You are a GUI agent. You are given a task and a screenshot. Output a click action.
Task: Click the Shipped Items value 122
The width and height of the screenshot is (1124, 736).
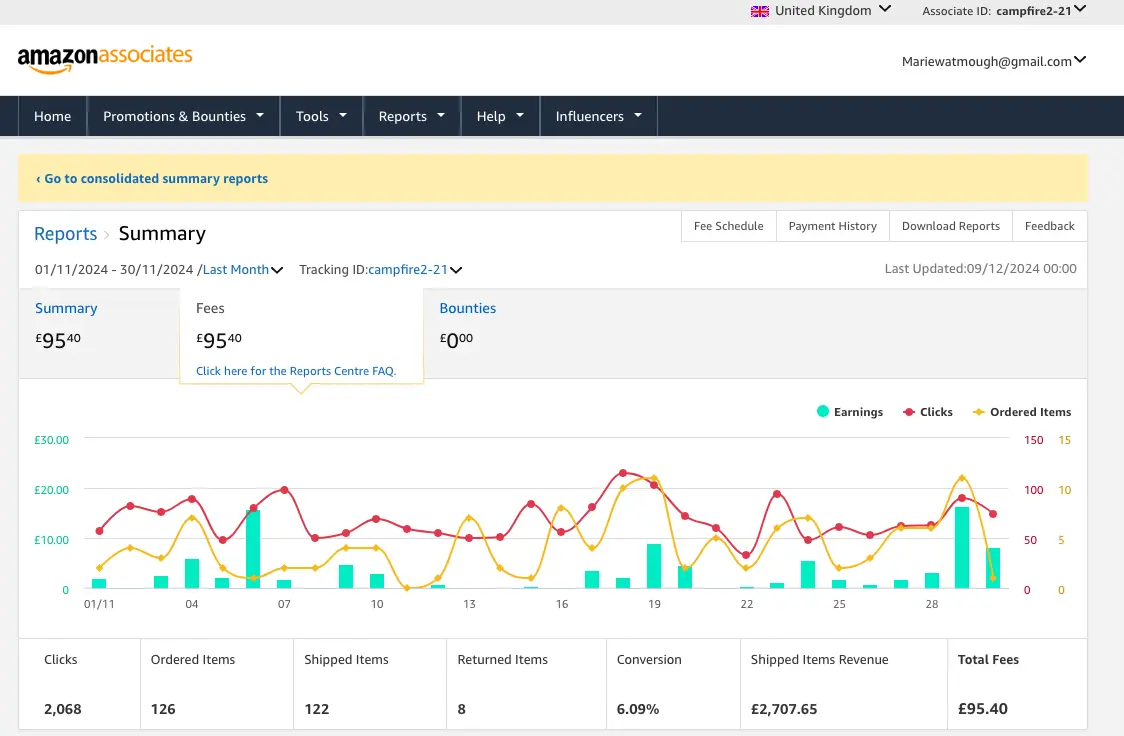(316, 709)
